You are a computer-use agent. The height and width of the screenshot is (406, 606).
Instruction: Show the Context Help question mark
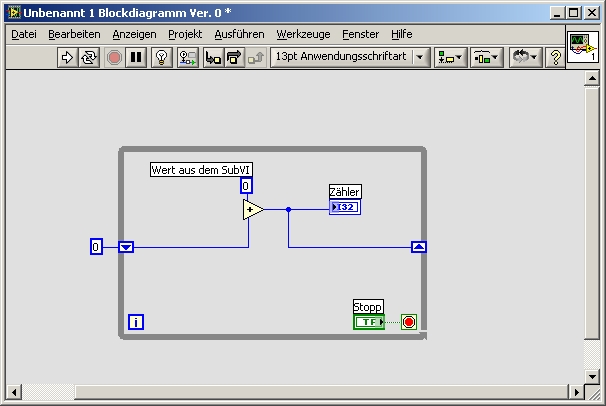coord(555,58)
